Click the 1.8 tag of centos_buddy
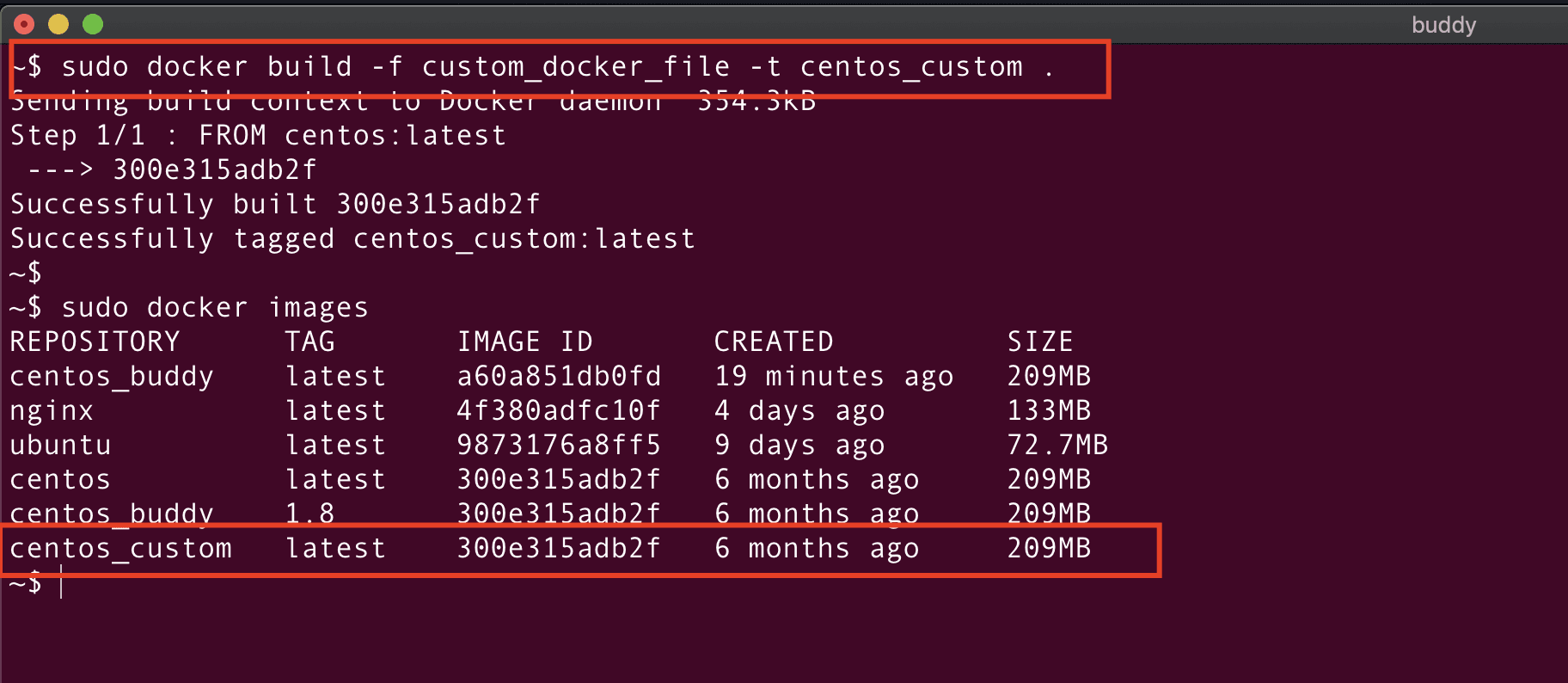1568x683 pixels. (309, 514)
